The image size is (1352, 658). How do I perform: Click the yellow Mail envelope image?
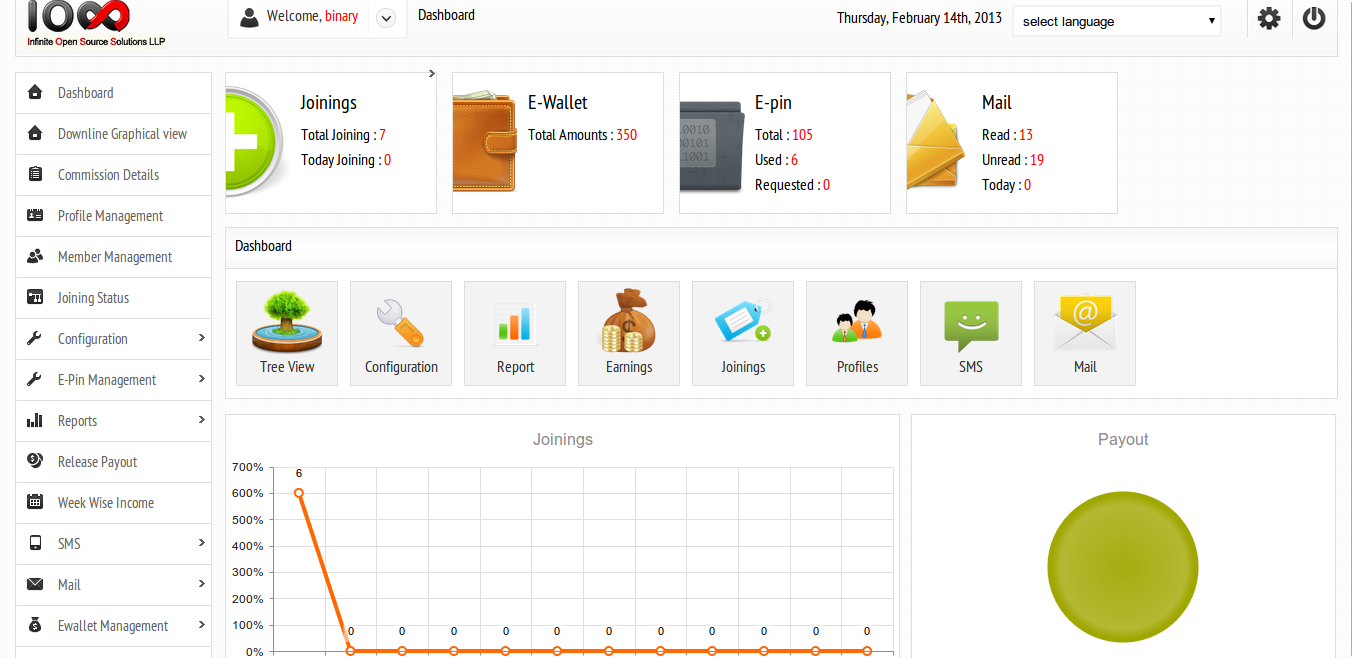[936, 139]
